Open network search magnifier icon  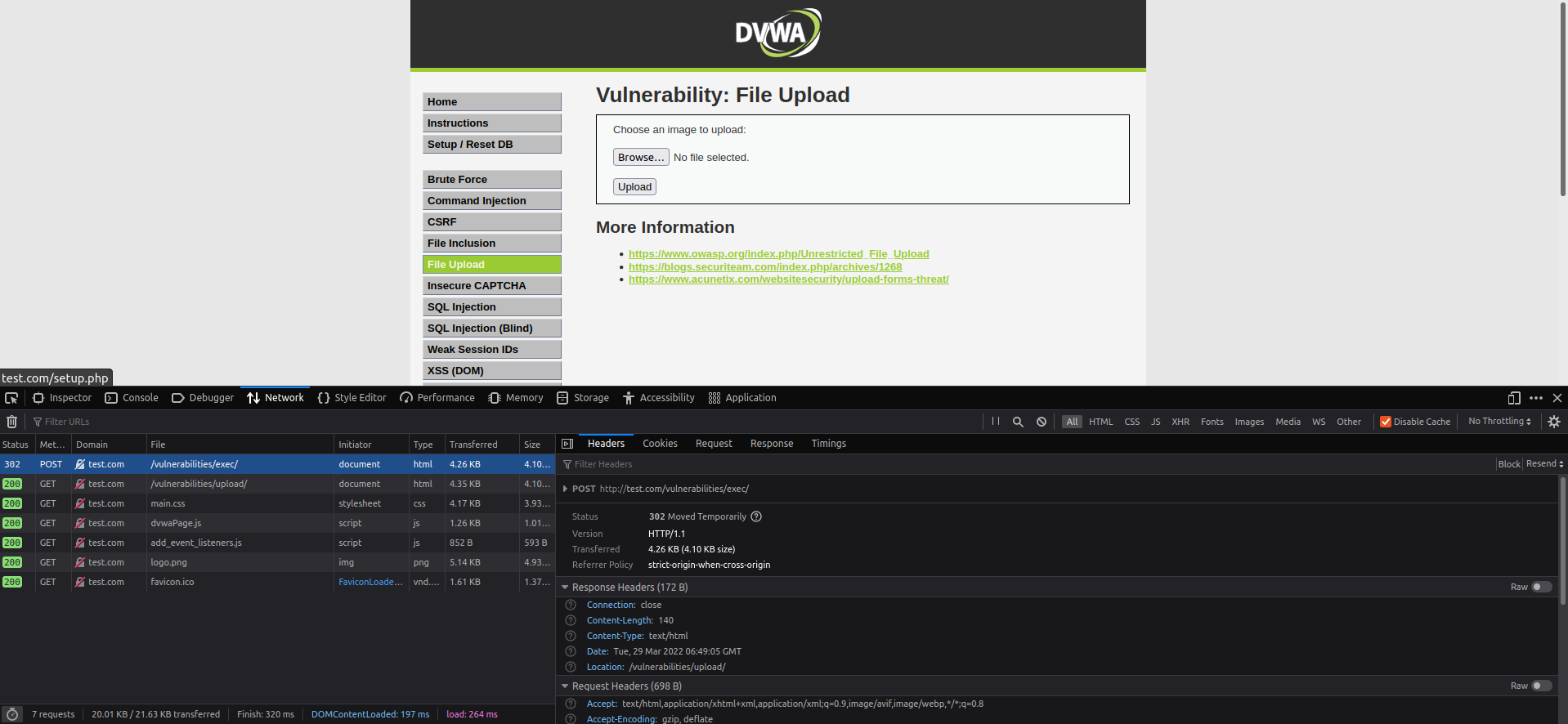pyautogui.click(x=1018, y=422)
